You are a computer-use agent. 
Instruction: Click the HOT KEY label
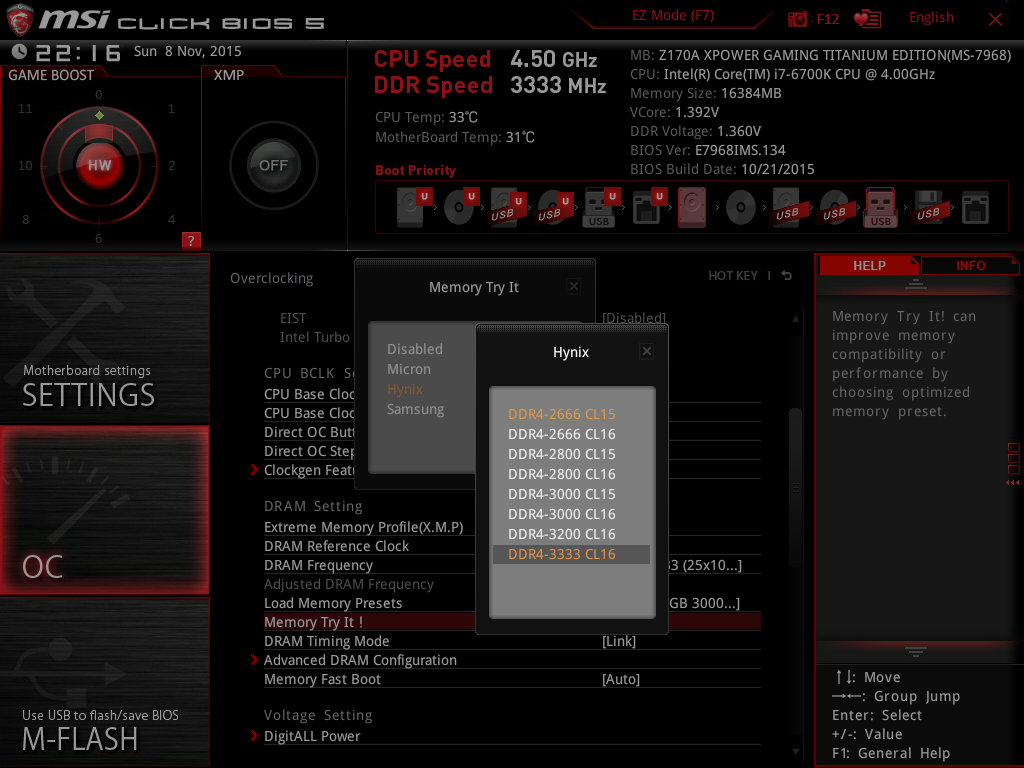733,276
